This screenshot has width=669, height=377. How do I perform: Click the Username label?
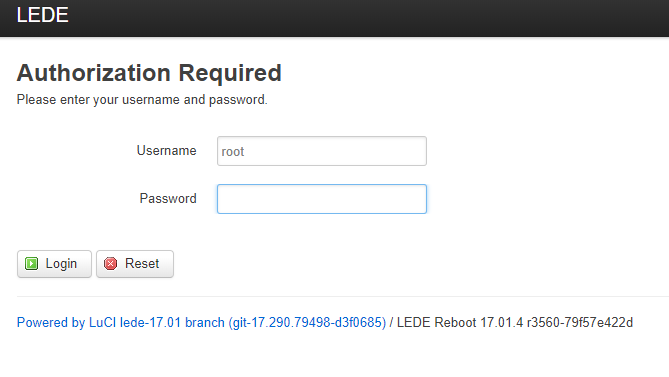[x=166, y=151]
